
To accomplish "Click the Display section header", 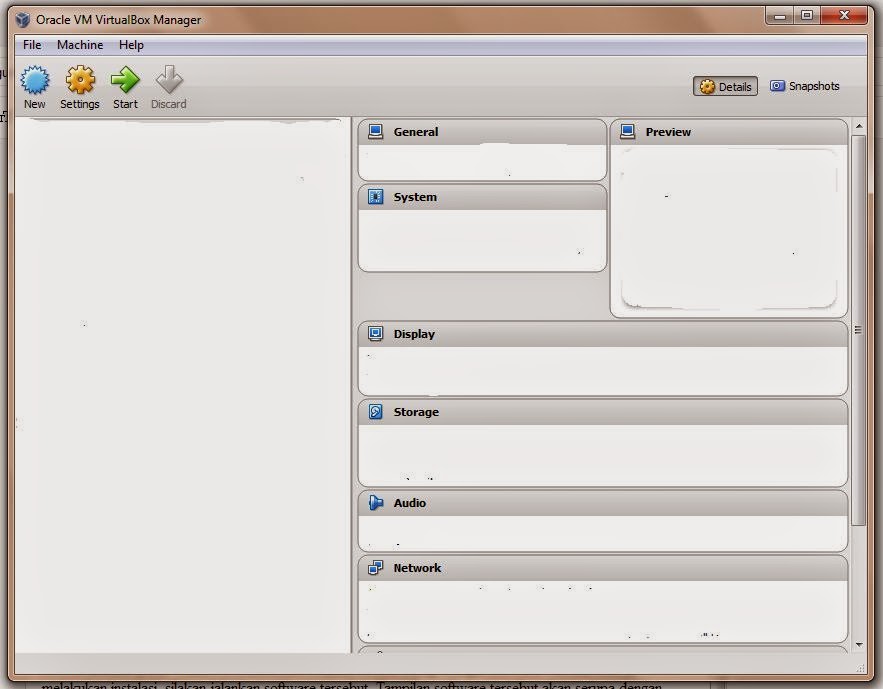I will click(603, 334).
